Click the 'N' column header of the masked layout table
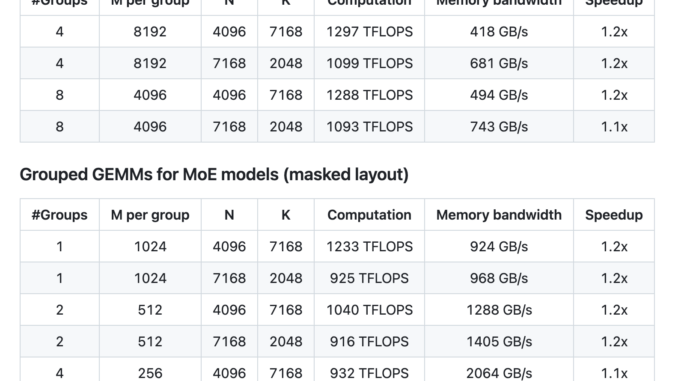 pos(229,215)
